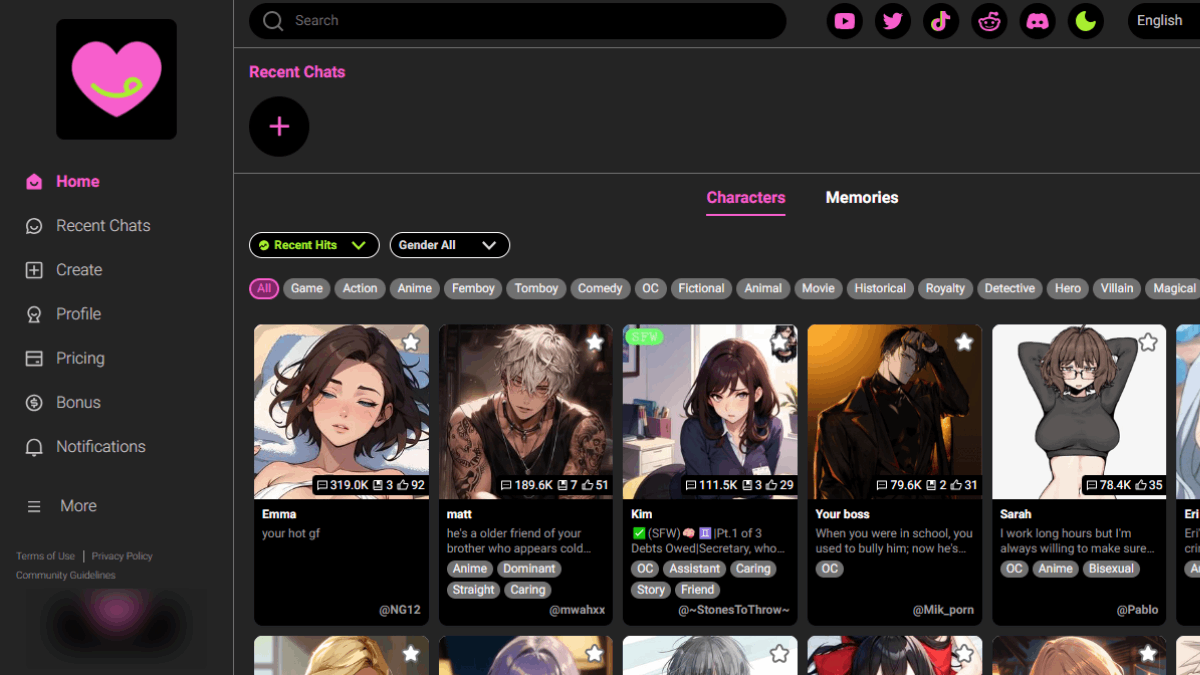
Task: Select the Detective category chip
Action: (1010, 288)
